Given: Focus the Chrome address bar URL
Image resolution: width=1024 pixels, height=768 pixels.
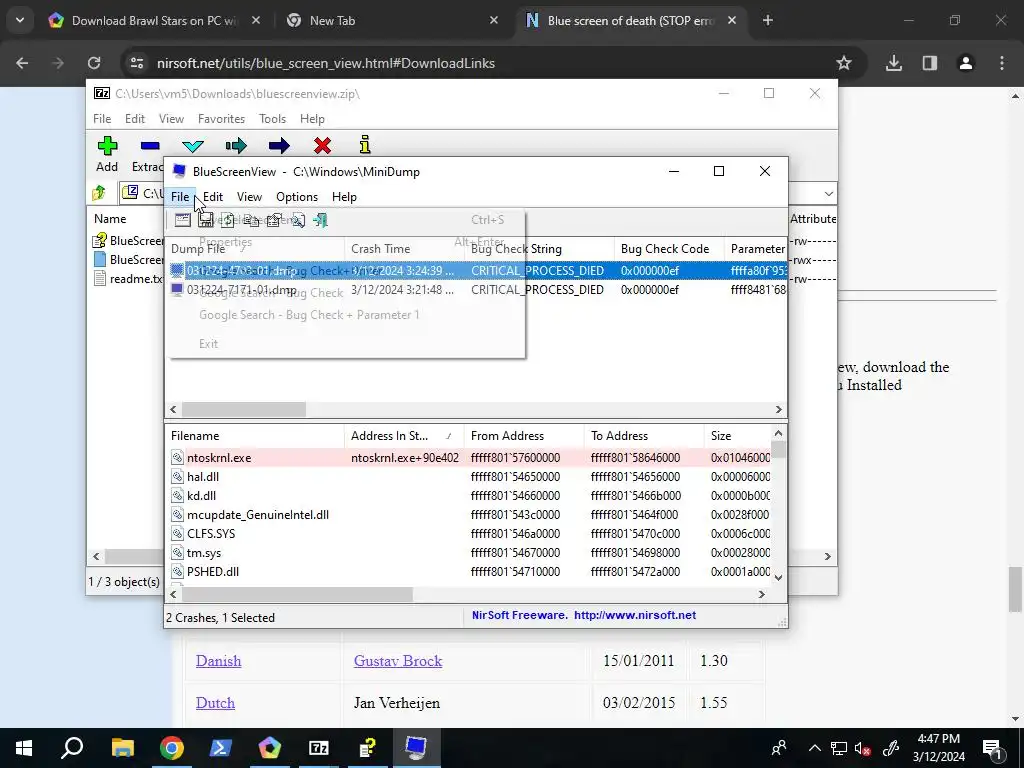Looking at the screenshot, I should [x=326, y=63].
